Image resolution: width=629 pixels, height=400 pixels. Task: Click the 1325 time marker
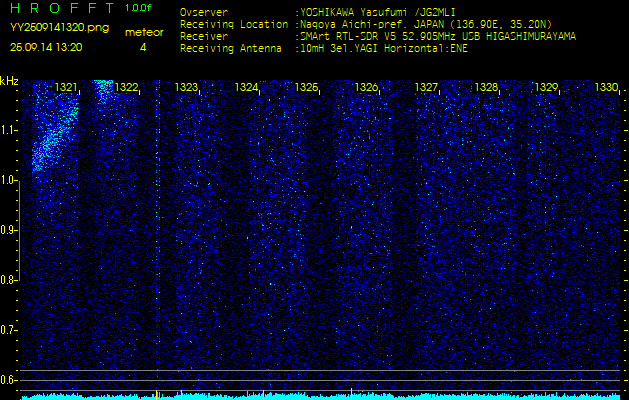(306, 88)
